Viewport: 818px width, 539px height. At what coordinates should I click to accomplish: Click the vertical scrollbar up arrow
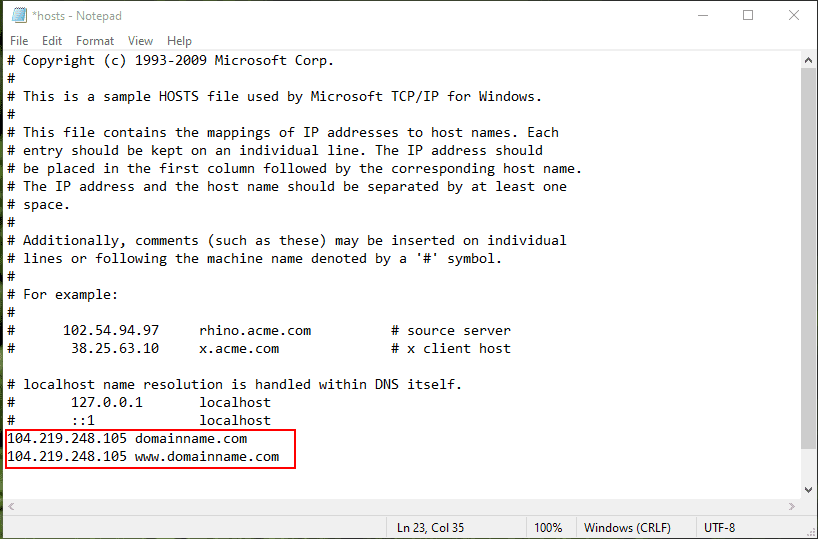pyautogui.click(x=808, y=60)
